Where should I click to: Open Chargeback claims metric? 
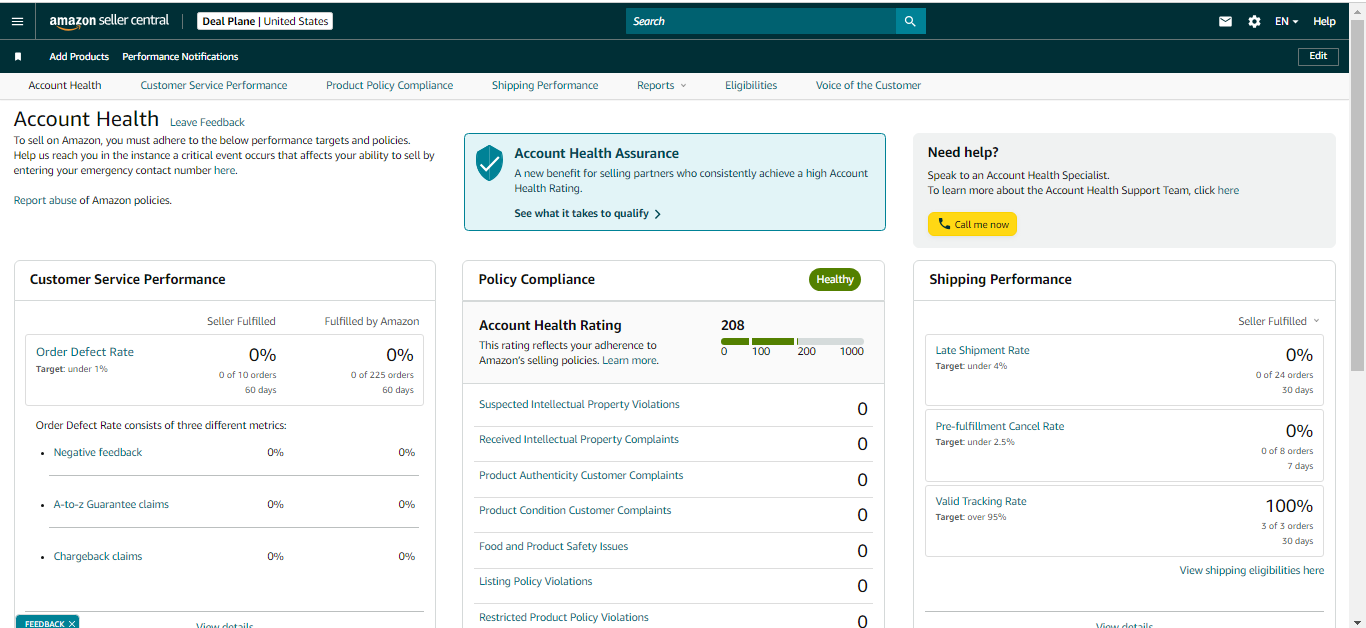pyautogui.click(x=98, y=557)
